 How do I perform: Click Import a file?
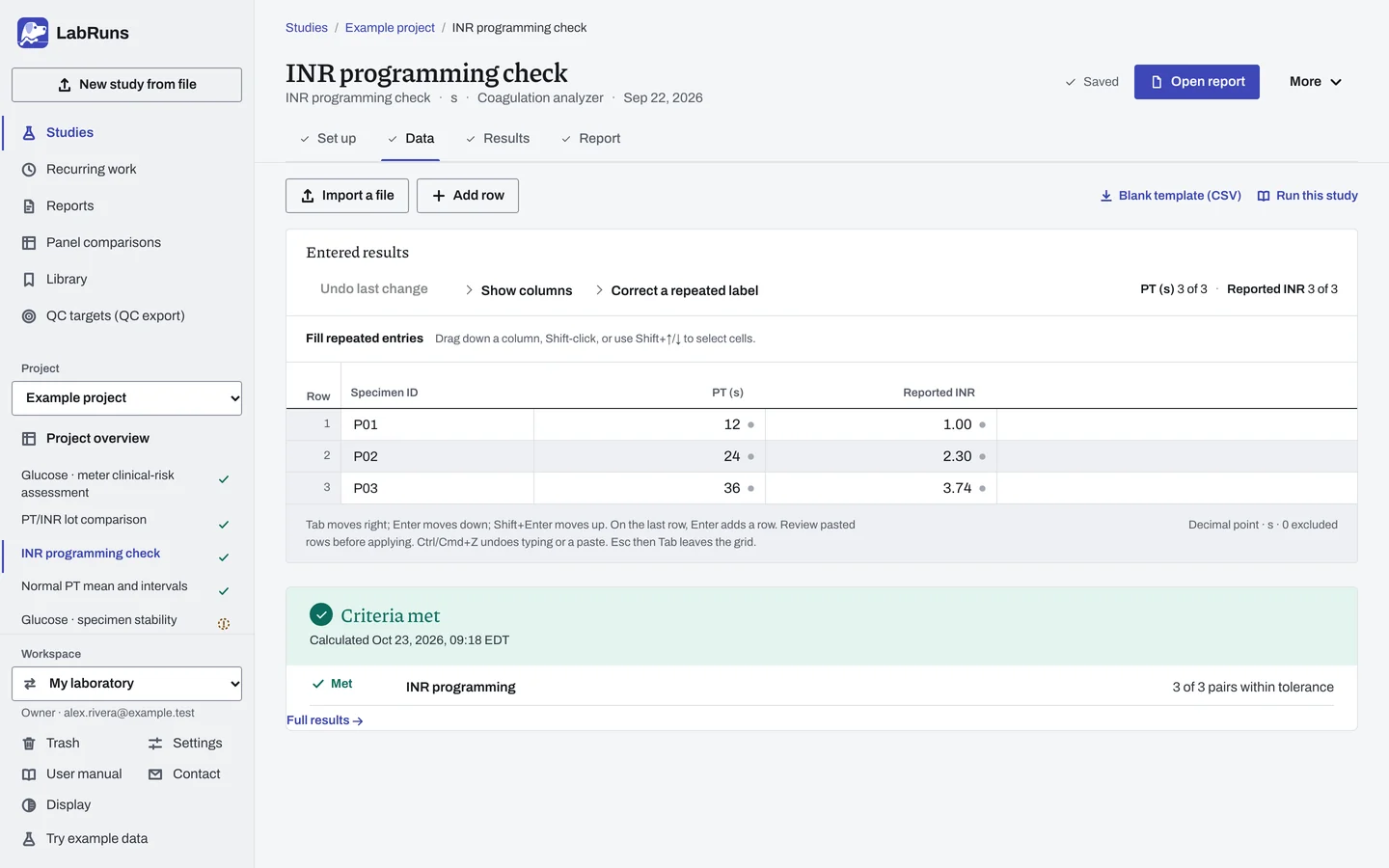click(x=347, y=196)
